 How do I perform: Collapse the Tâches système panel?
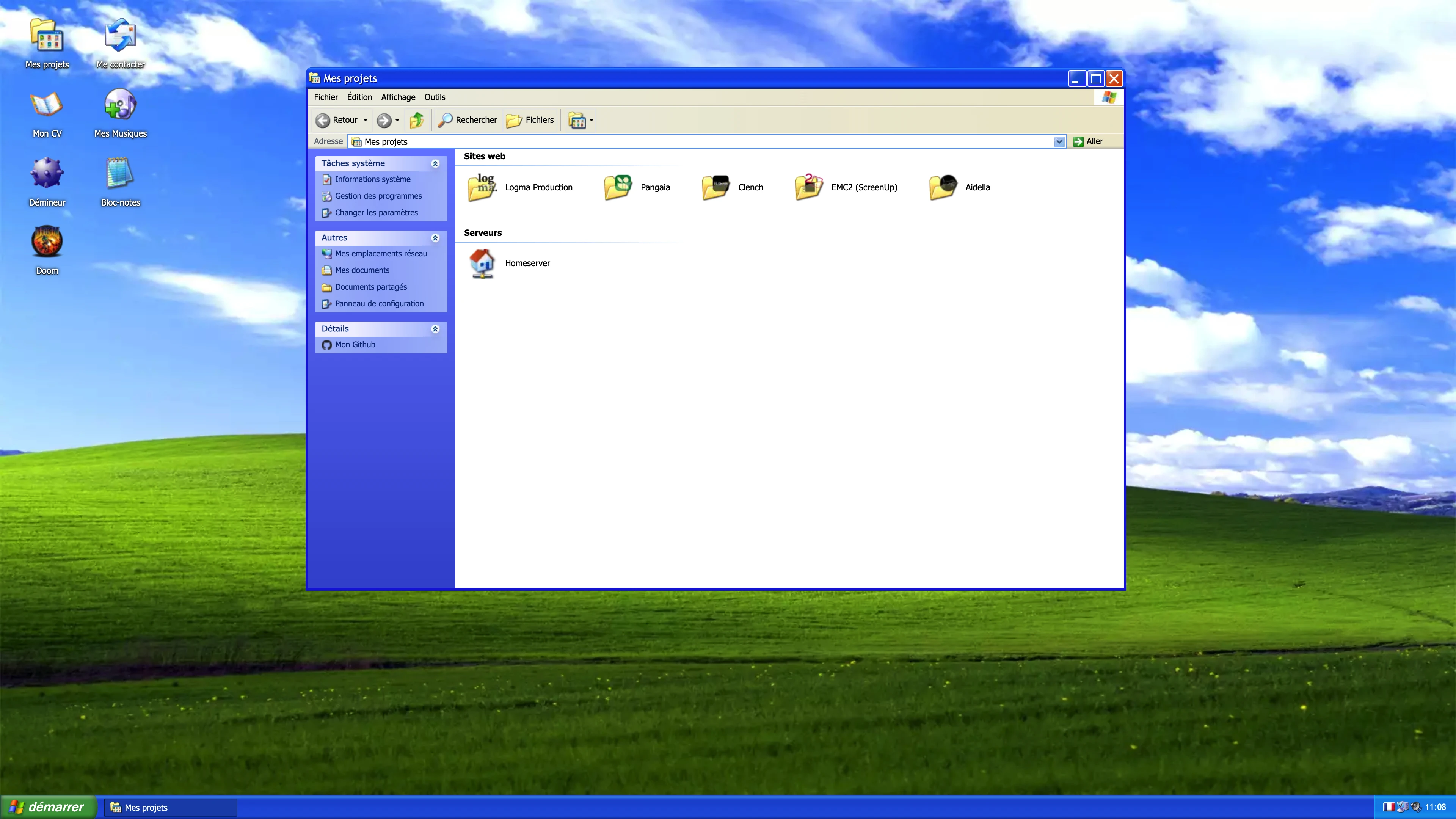(435, 164)
